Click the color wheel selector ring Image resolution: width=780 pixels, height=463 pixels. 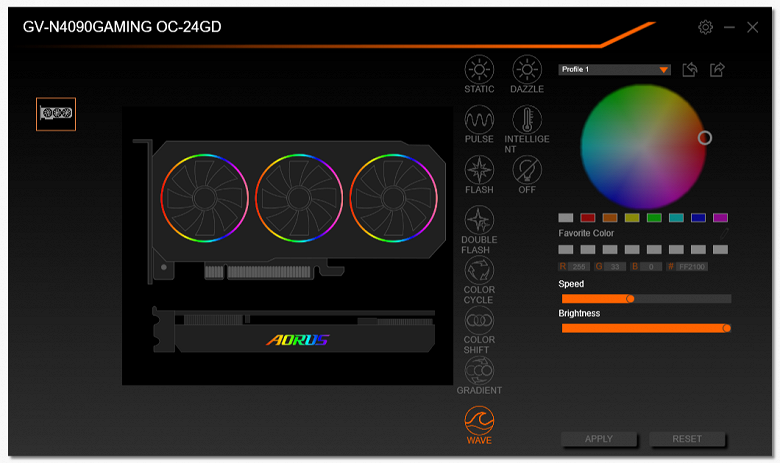pyautogui.click(x=704, y=138)
